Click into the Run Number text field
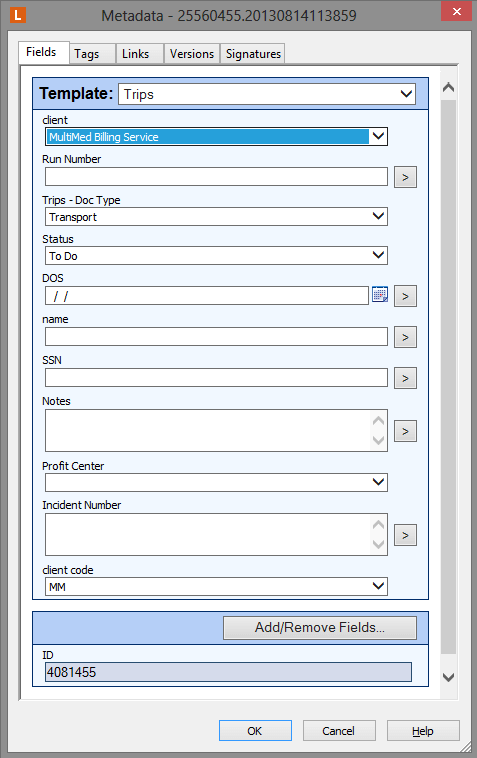This screenshot has width=477, height=758. pyautogui.click(x=216, y=176)
